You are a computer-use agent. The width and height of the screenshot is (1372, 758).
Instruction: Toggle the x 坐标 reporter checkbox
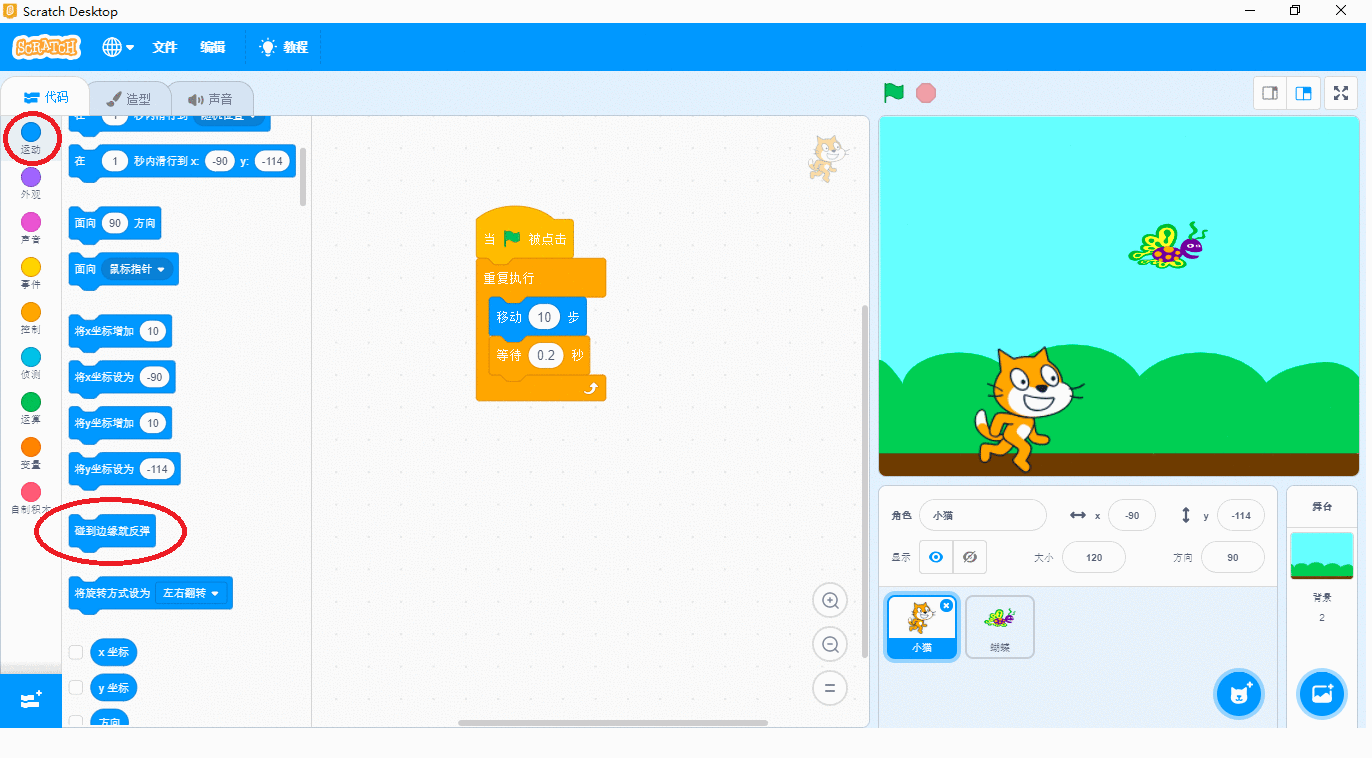point(76,652)
